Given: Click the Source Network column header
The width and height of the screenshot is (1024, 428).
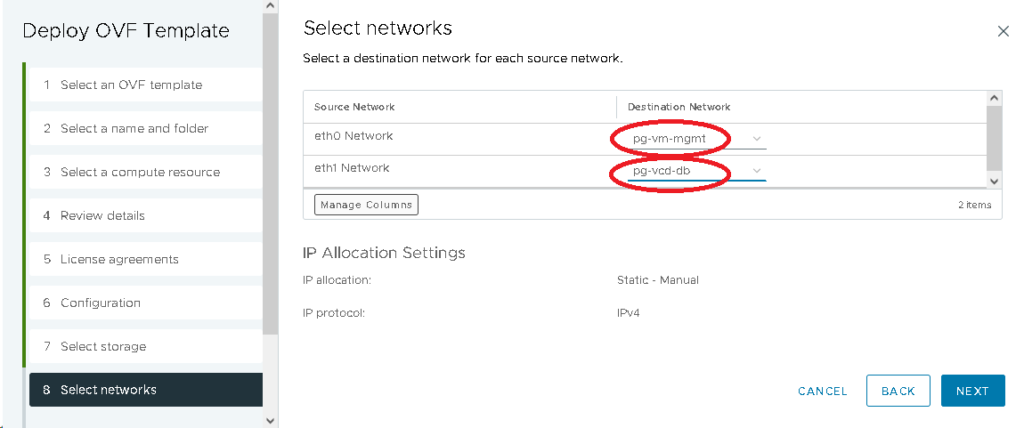Looking at the screenshot, I should [x=355, y=107].
